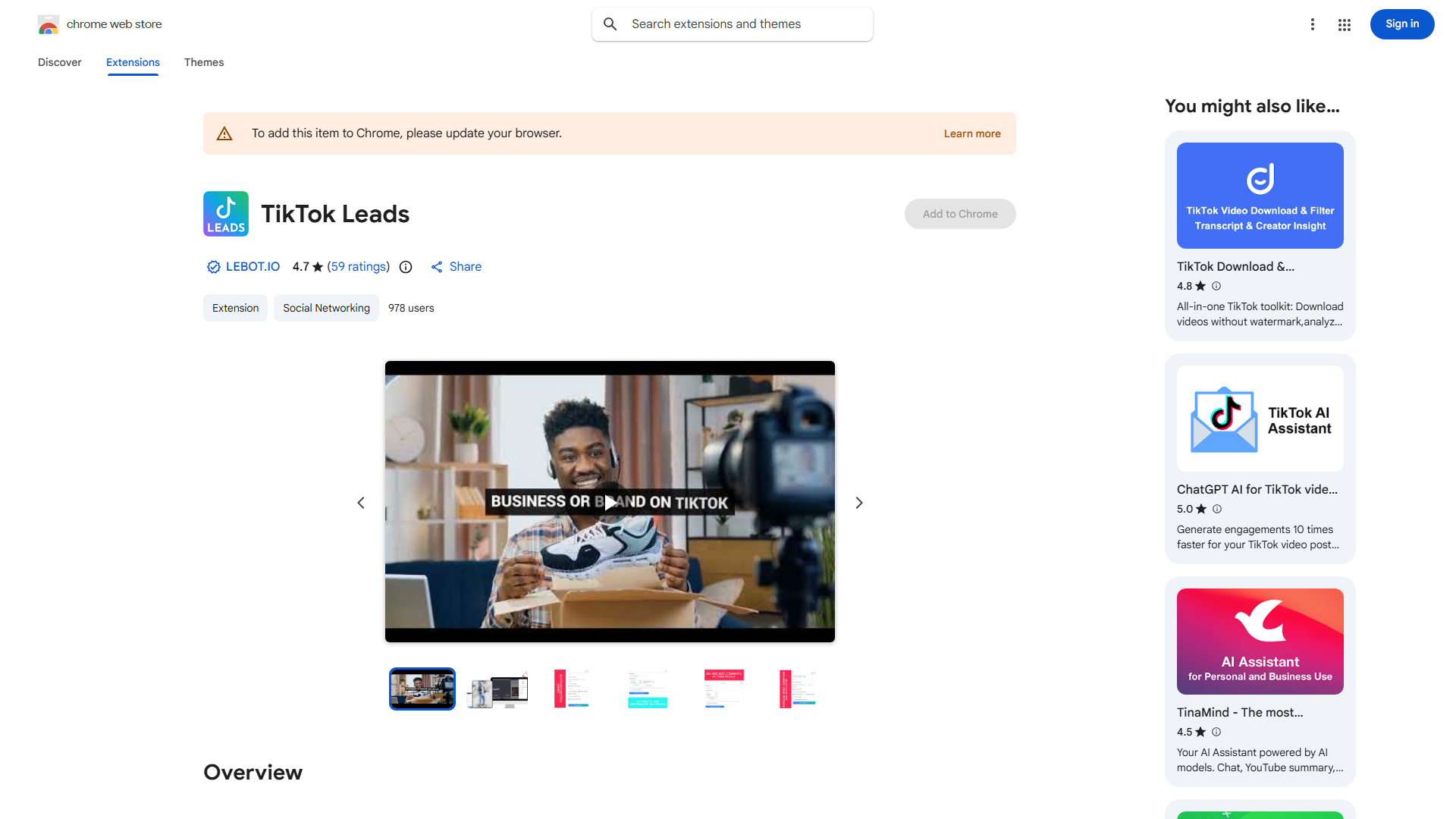Open the search extensions field magnifier icon

(x=610, y=24)
